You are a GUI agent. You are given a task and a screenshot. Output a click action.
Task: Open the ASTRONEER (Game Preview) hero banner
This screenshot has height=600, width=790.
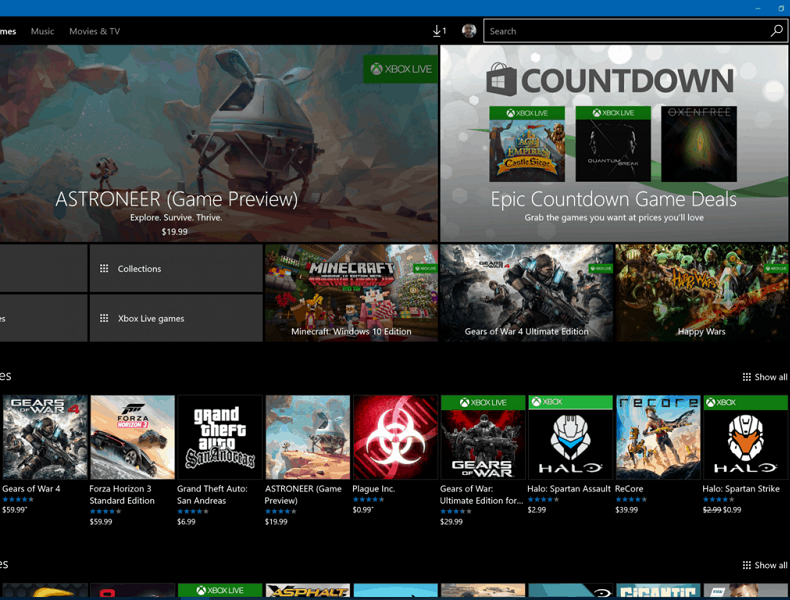[218, 143]
